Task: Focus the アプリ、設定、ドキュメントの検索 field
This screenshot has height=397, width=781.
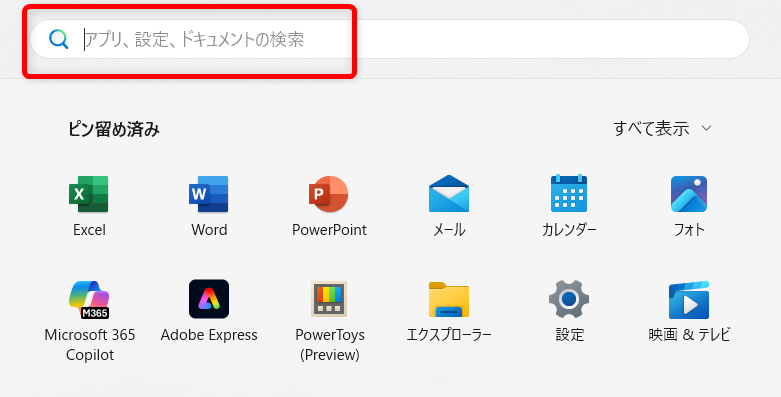Action: 390,39
